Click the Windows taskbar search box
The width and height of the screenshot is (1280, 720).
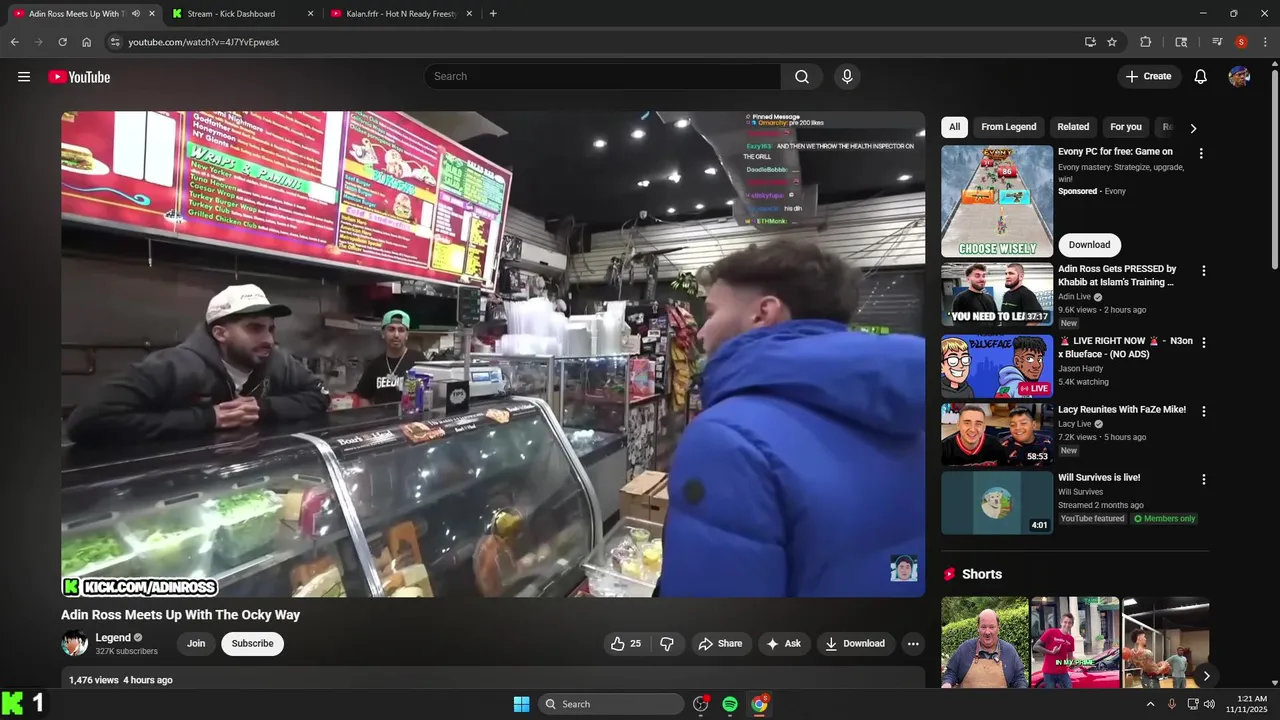click(612, 704)
